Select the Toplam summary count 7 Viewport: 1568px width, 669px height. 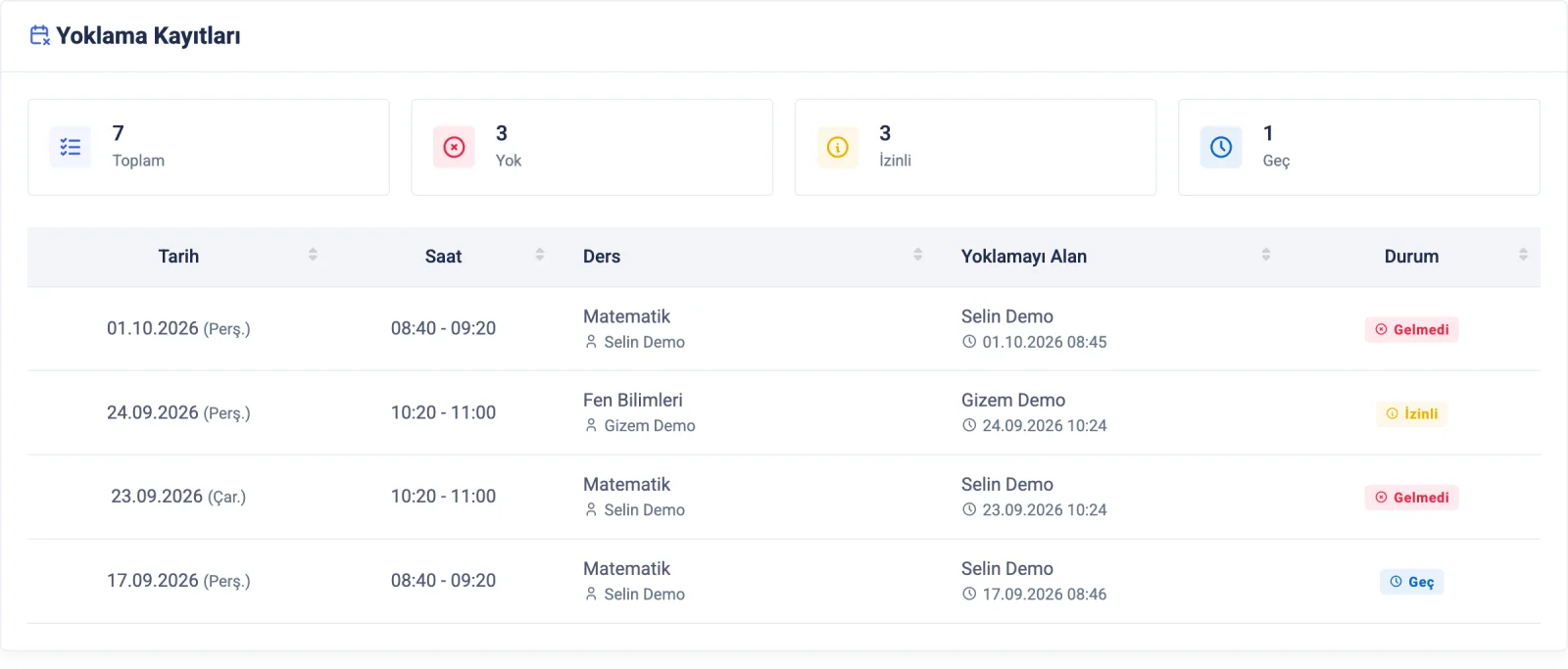tap(119, 133)
